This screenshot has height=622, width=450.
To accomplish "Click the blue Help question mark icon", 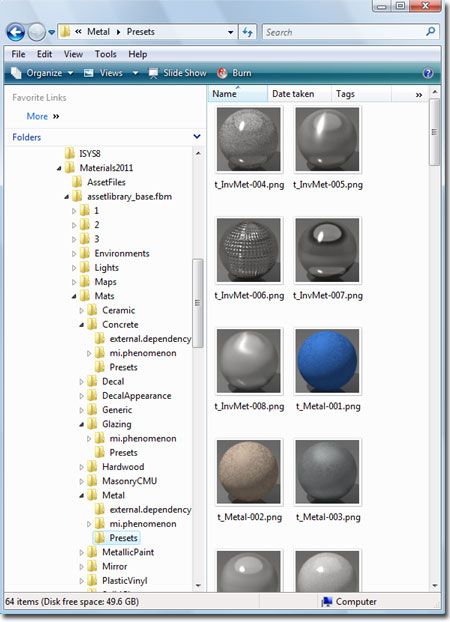I will (x=428, y=73).
